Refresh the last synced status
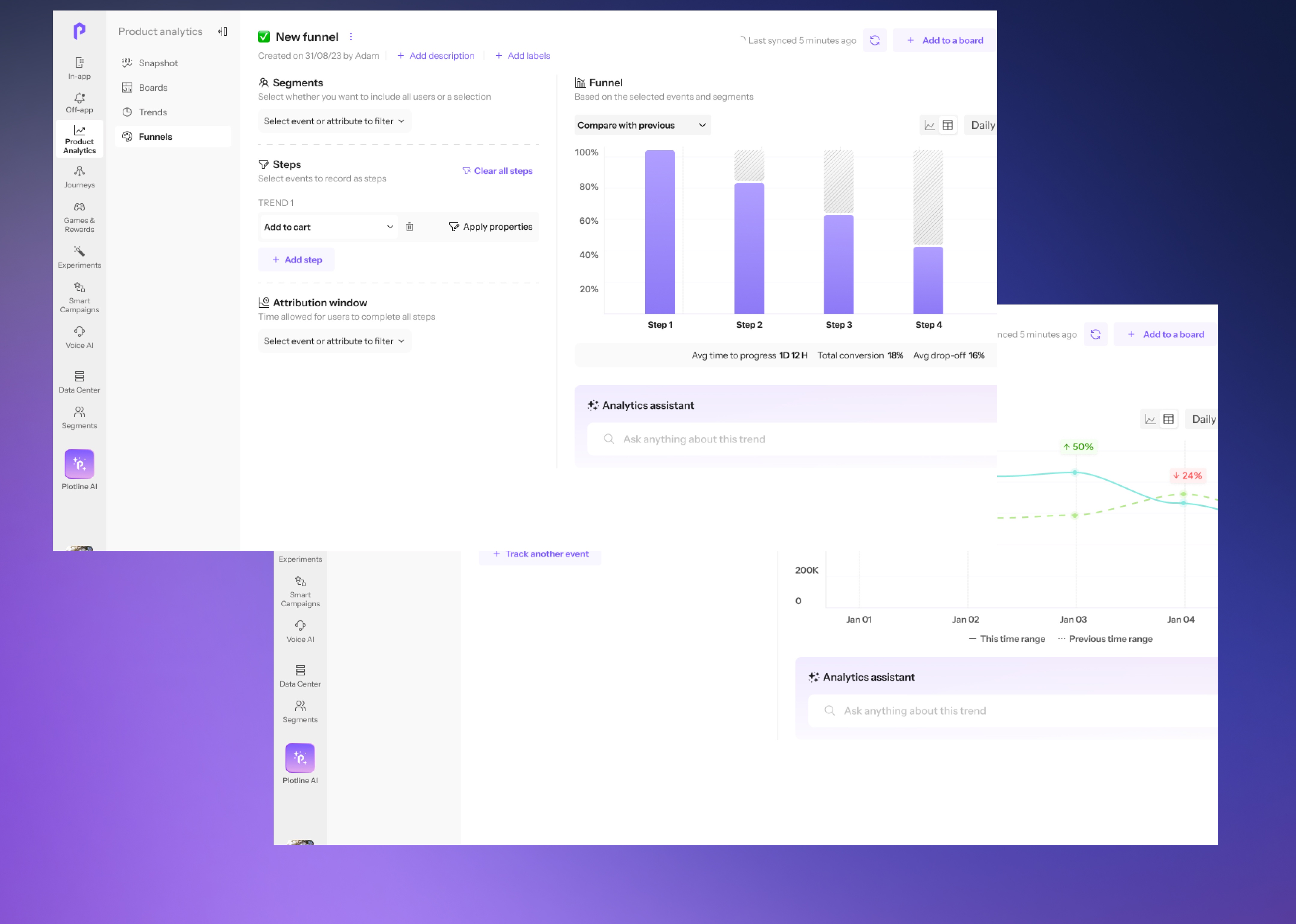 (x=875, y=40)
